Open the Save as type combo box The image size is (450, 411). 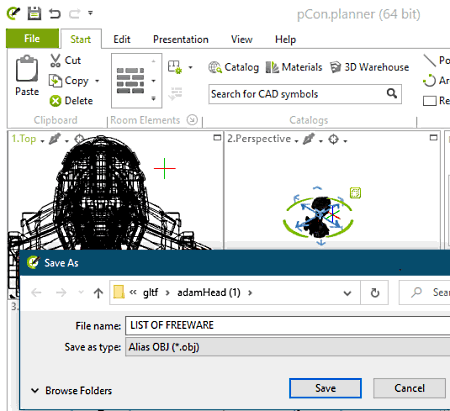(287, 347)
